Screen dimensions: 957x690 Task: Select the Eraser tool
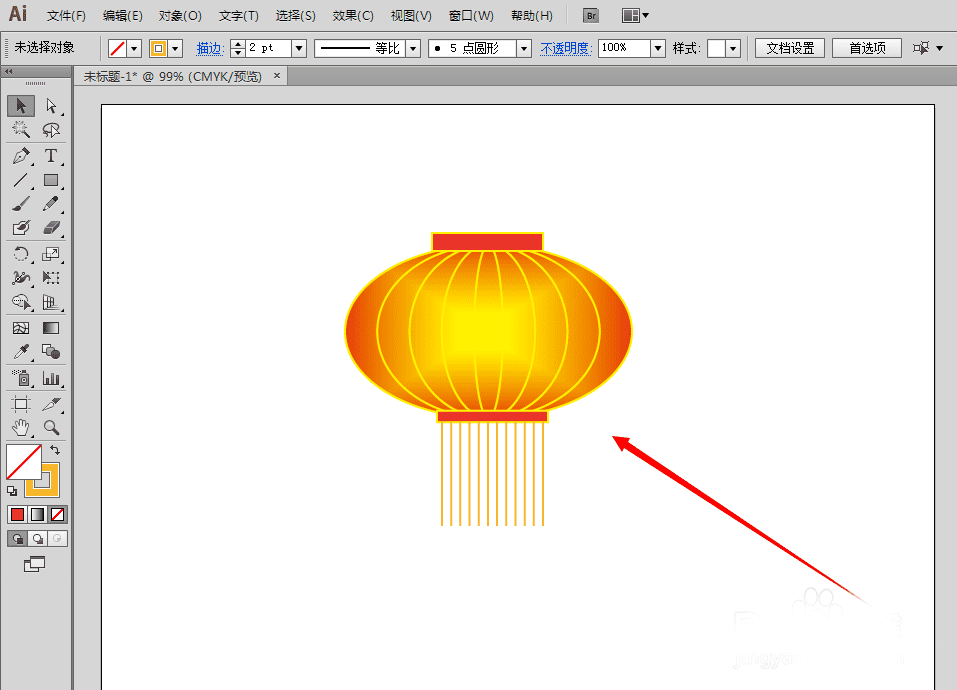pos(51,228)
